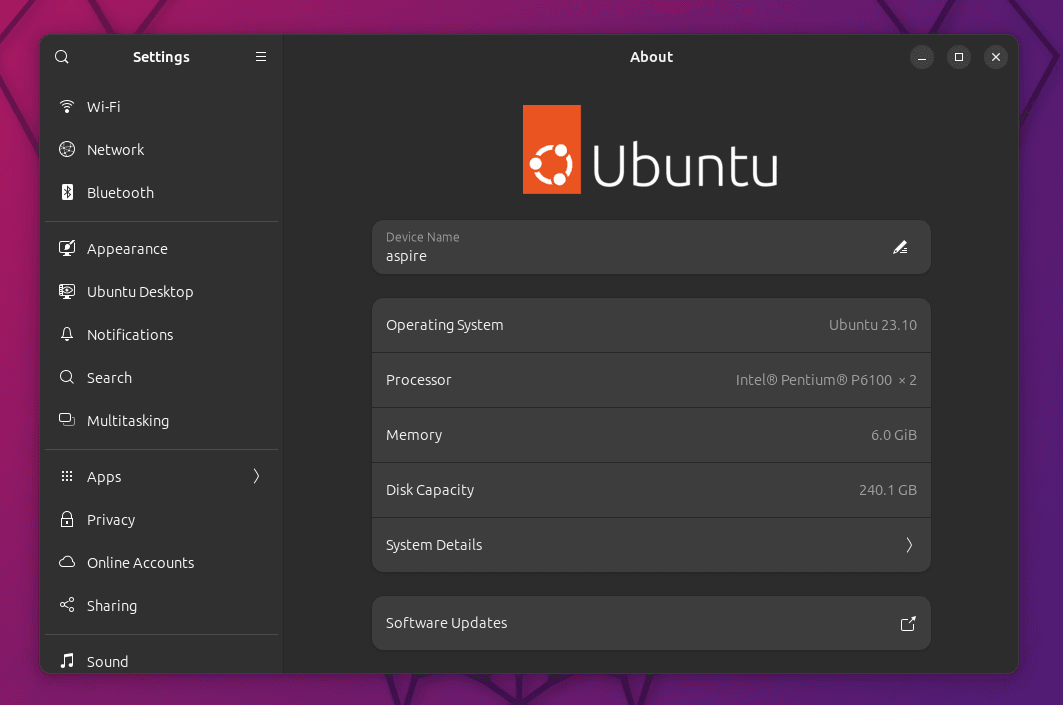Open Notifications settings

point(161,334)
